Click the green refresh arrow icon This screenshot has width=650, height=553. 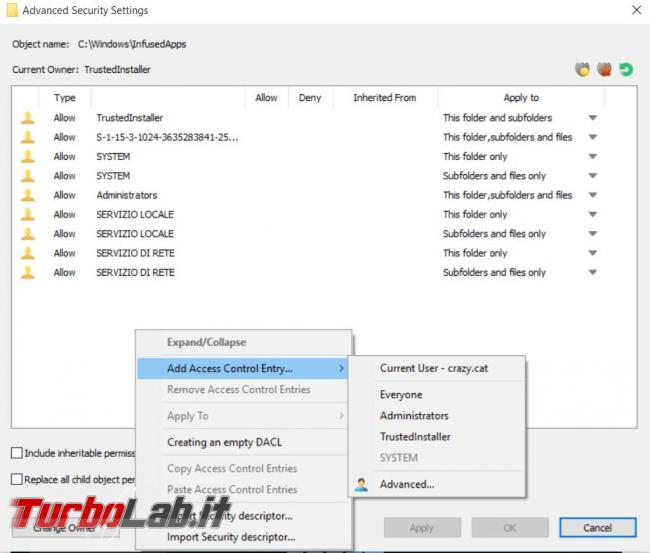pyautogui.click(x=626, y=69)
